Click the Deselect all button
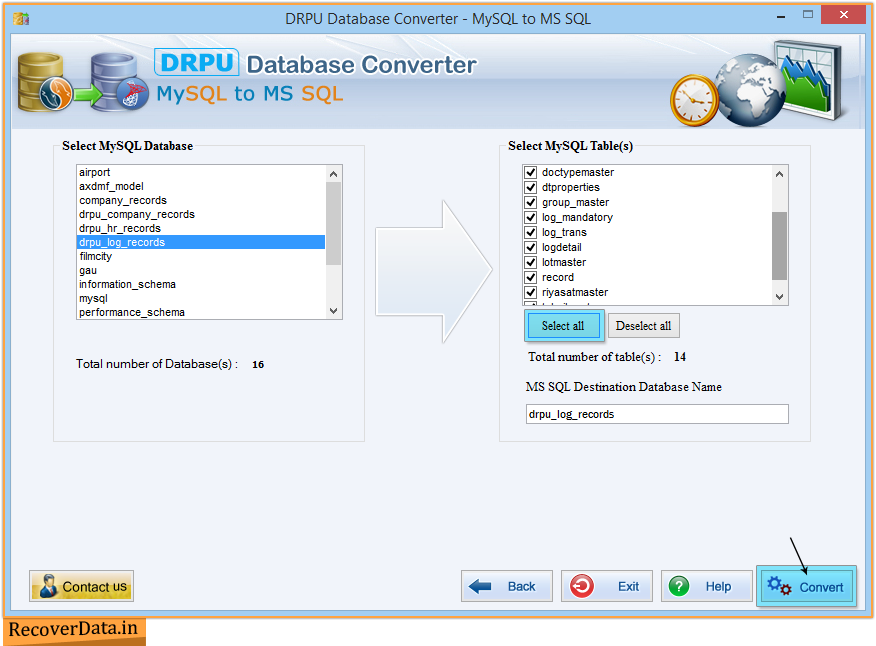The height and width of the screenshot is (646, 876). pyautogui.click(x=644, y=326)
